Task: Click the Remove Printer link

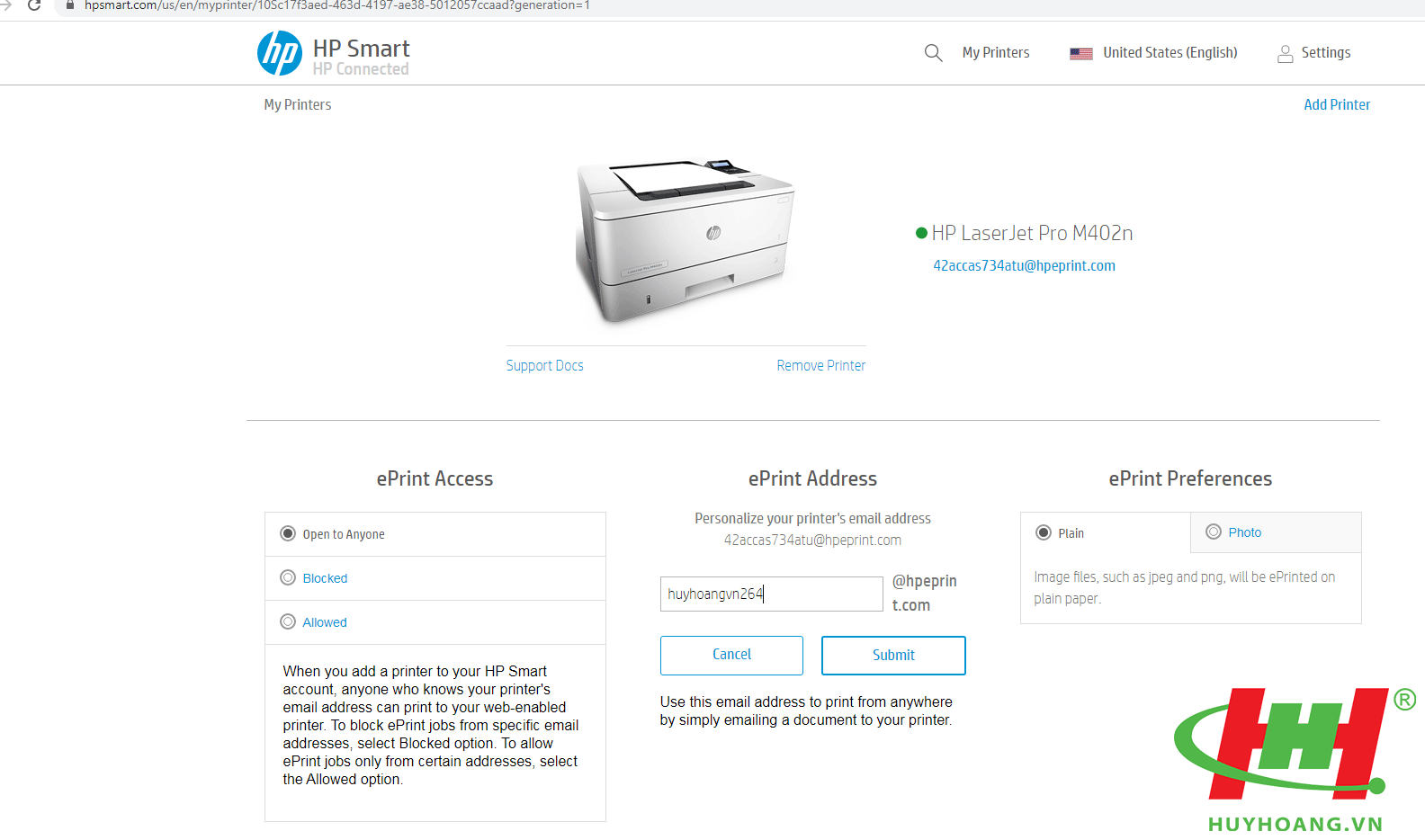Action: [821, 365]
